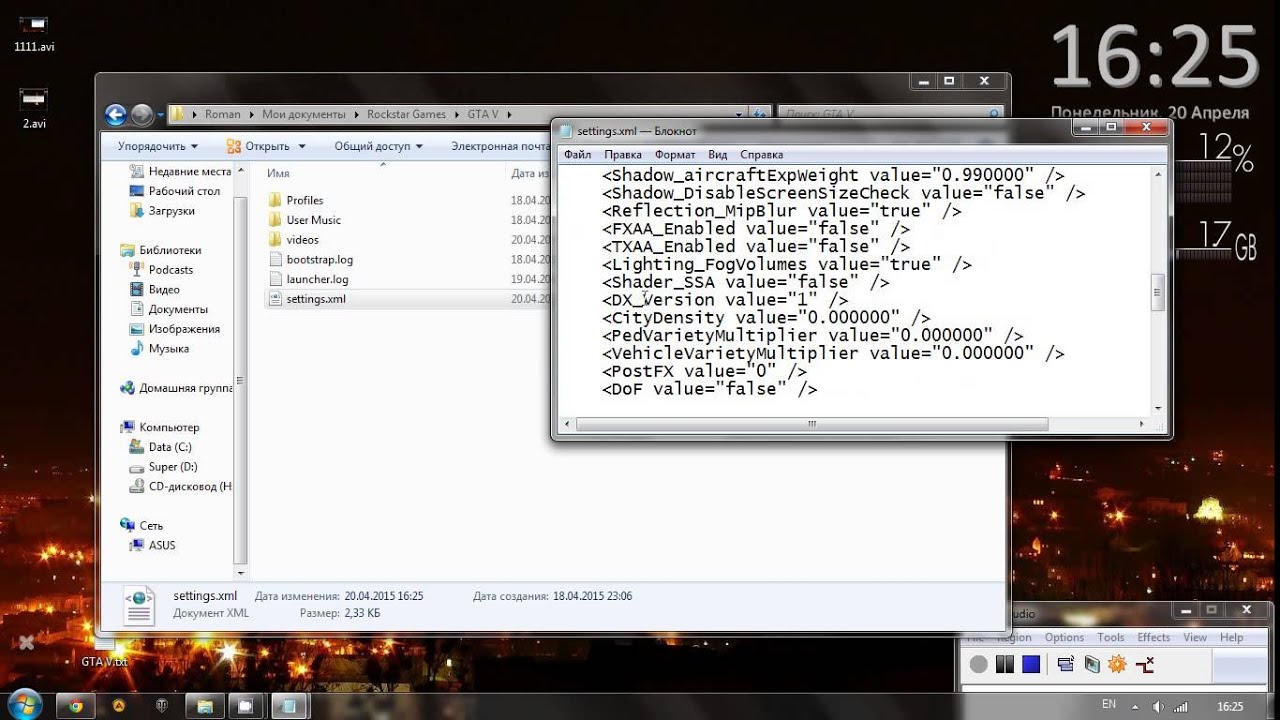This screenshot has width=1280, height=720.
Task: Open Notepad's Вид menu
Action: 717,155
